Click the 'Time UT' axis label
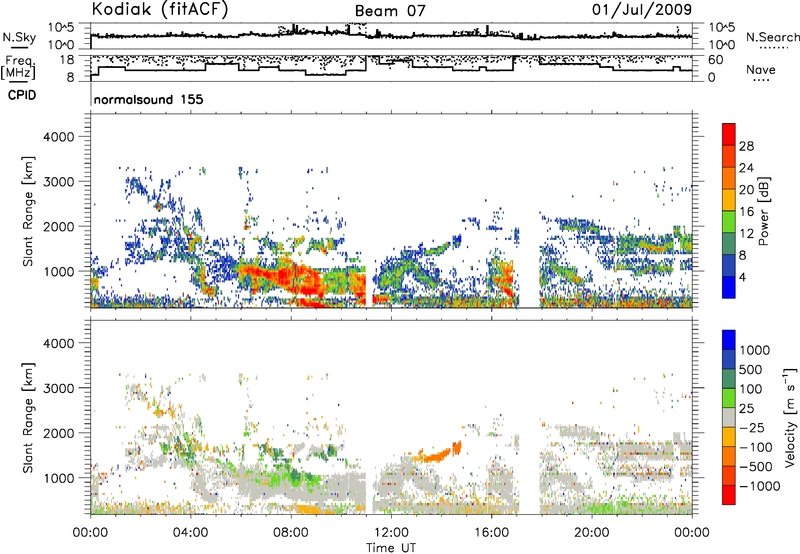The width and height of the screenshot is (800, 554). [391, 548]
